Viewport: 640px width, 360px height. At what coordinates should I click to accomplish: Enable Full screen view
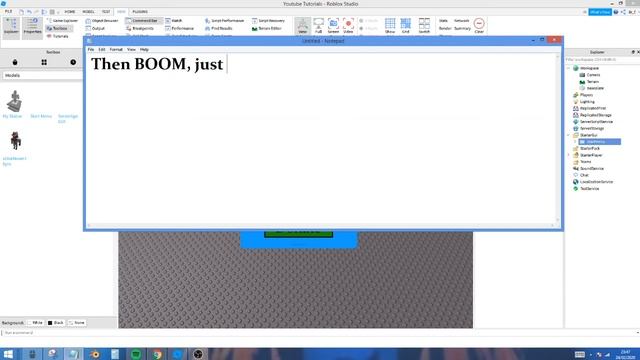point(318,26)
